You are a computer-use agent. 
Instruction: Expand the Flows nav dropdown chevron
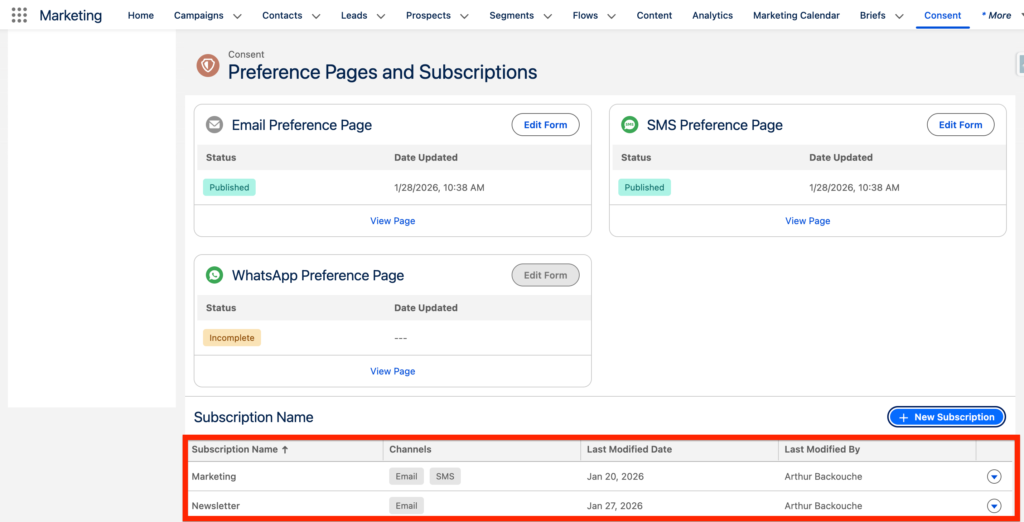(x=611, y=16)
